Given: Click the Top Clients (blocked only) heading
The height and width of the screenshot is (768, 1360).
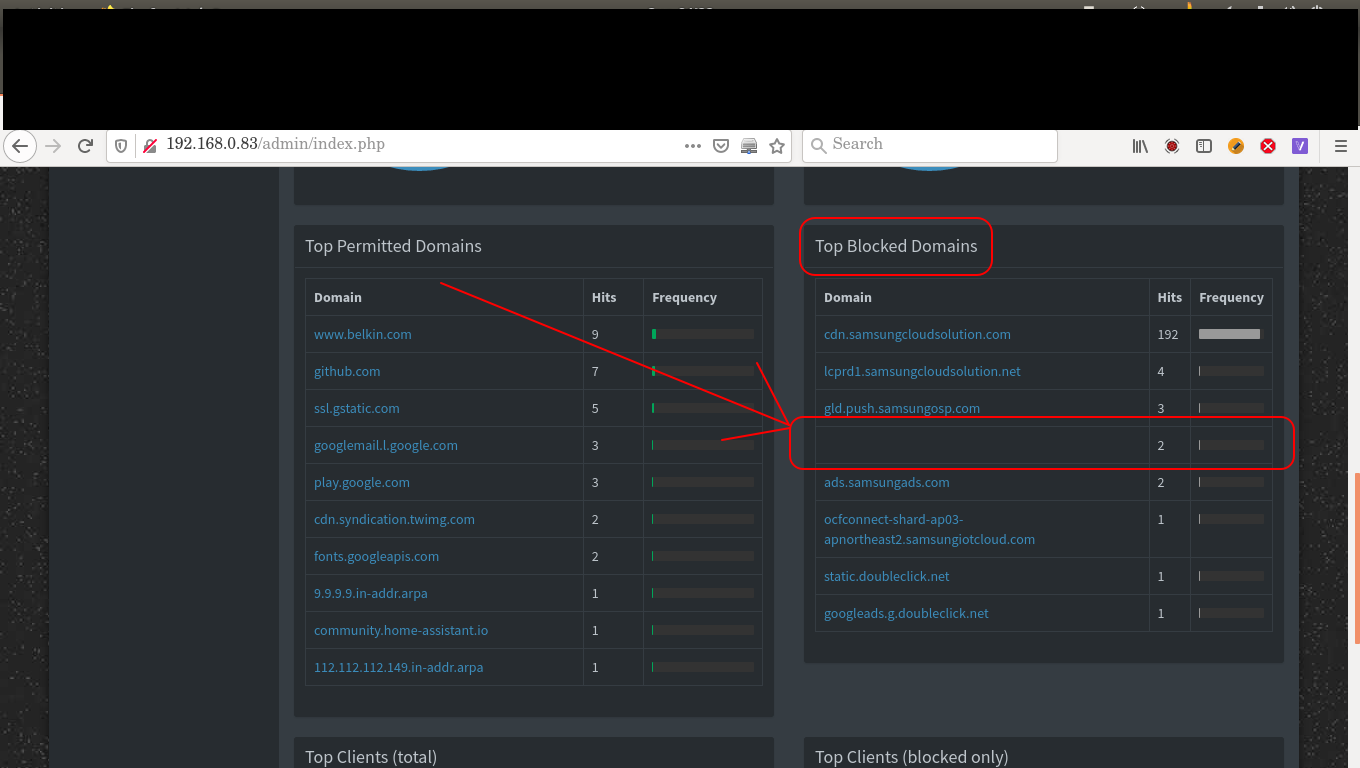Looking at the screenshot, I should pos(911,757).
